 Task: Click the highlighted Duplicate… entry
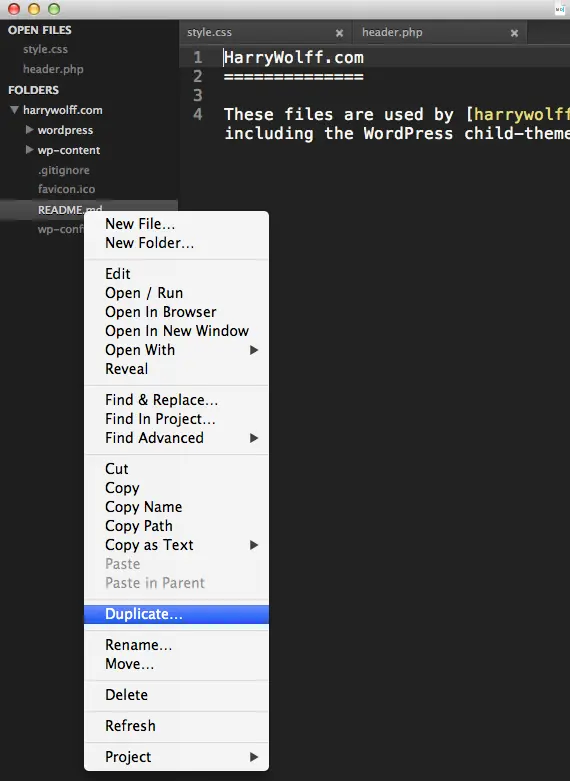[x=176, y=614]
